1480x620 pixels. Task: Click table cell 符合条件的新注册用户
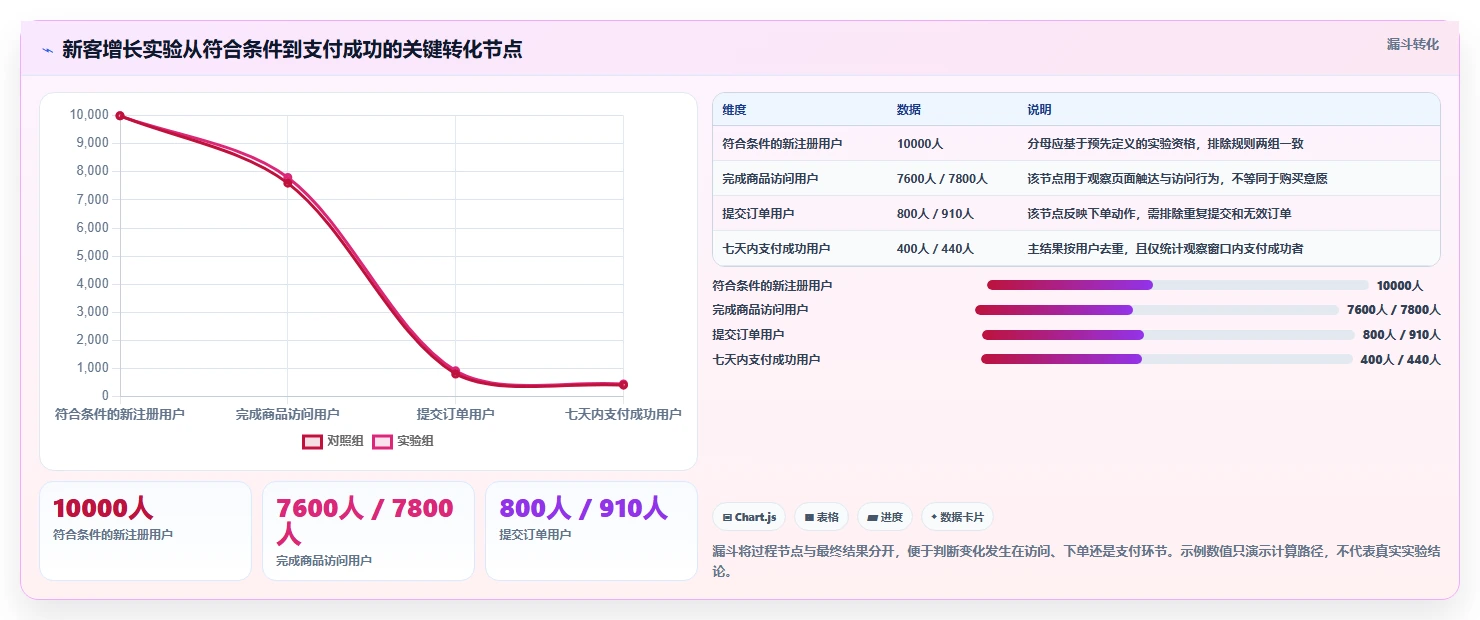pos(782,144)
